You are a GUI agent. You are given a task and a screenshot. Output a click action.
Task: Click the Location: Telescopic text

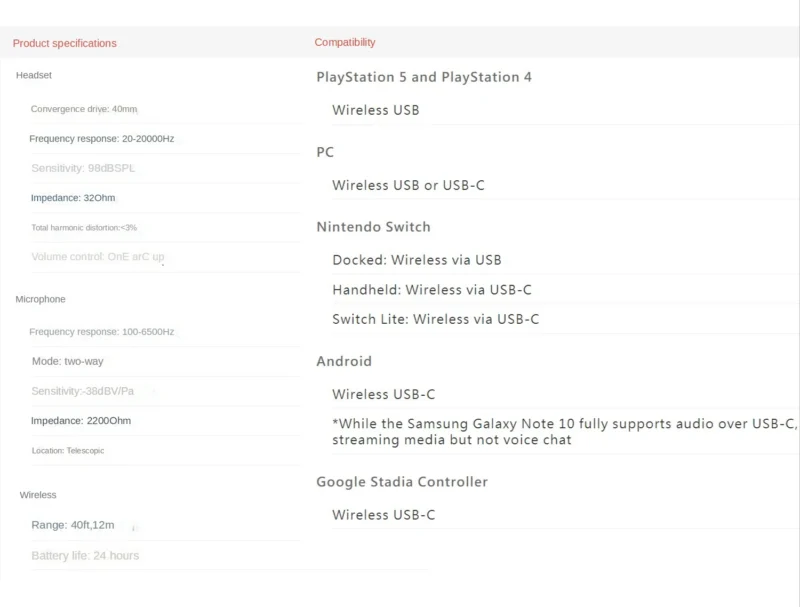tap(67, 451)
